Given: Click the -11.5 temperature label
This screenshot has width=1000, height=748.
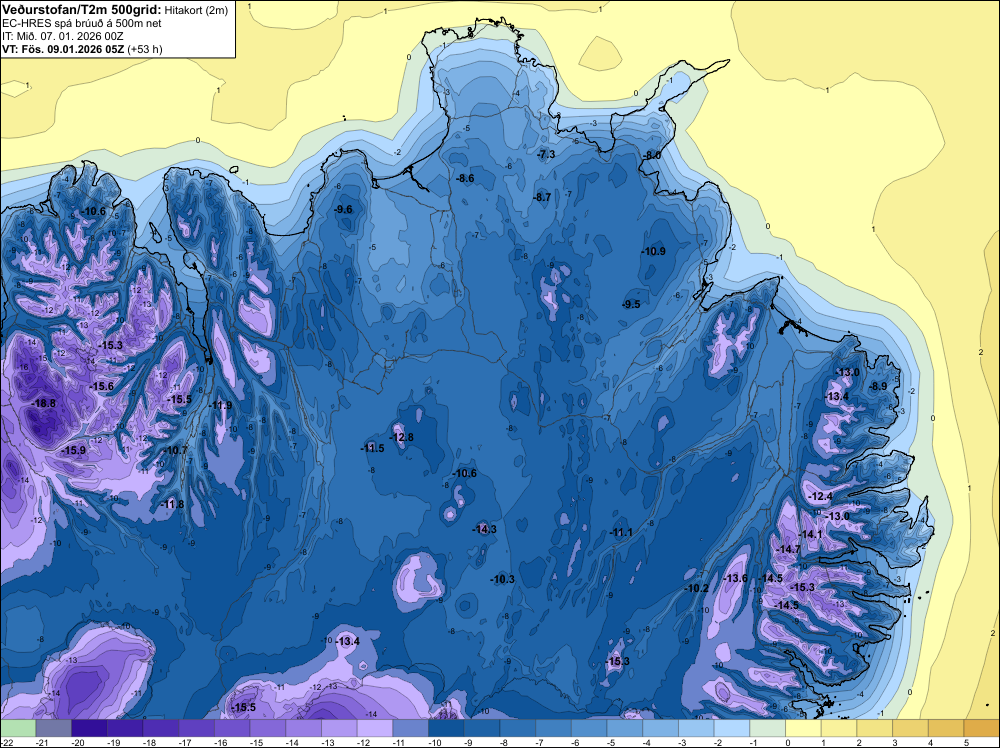Looking at the screenshot, I should coord(372,448).
